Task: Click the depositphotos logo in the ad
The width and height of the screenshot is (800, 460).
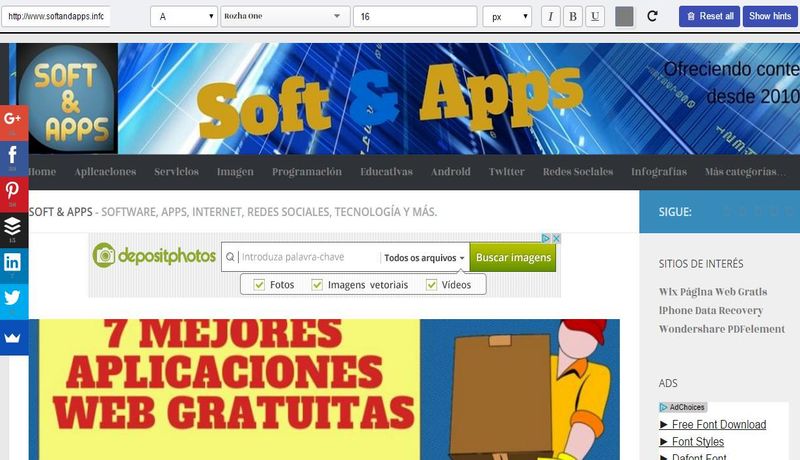Action: point(154,255)
